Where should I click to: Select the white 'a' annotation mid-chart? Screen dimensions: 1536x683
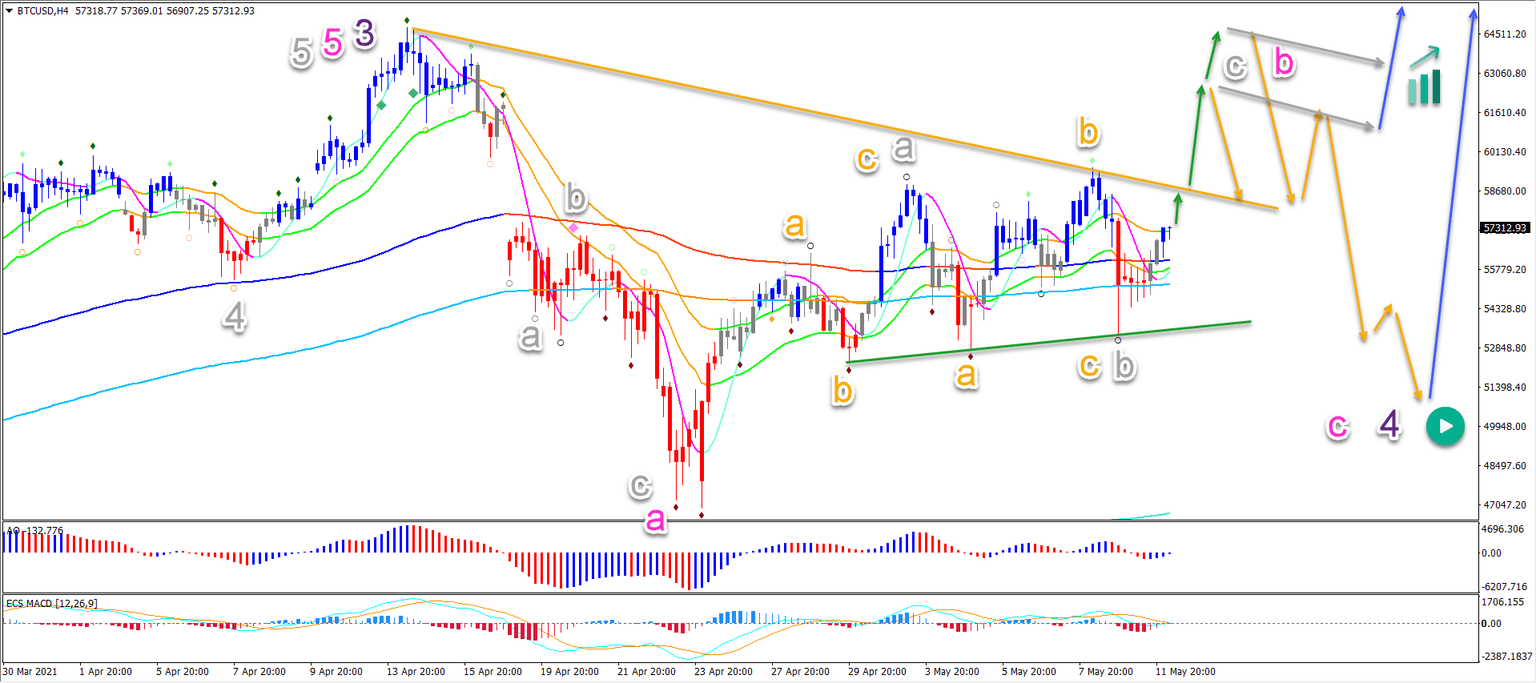tap(530, 338)
